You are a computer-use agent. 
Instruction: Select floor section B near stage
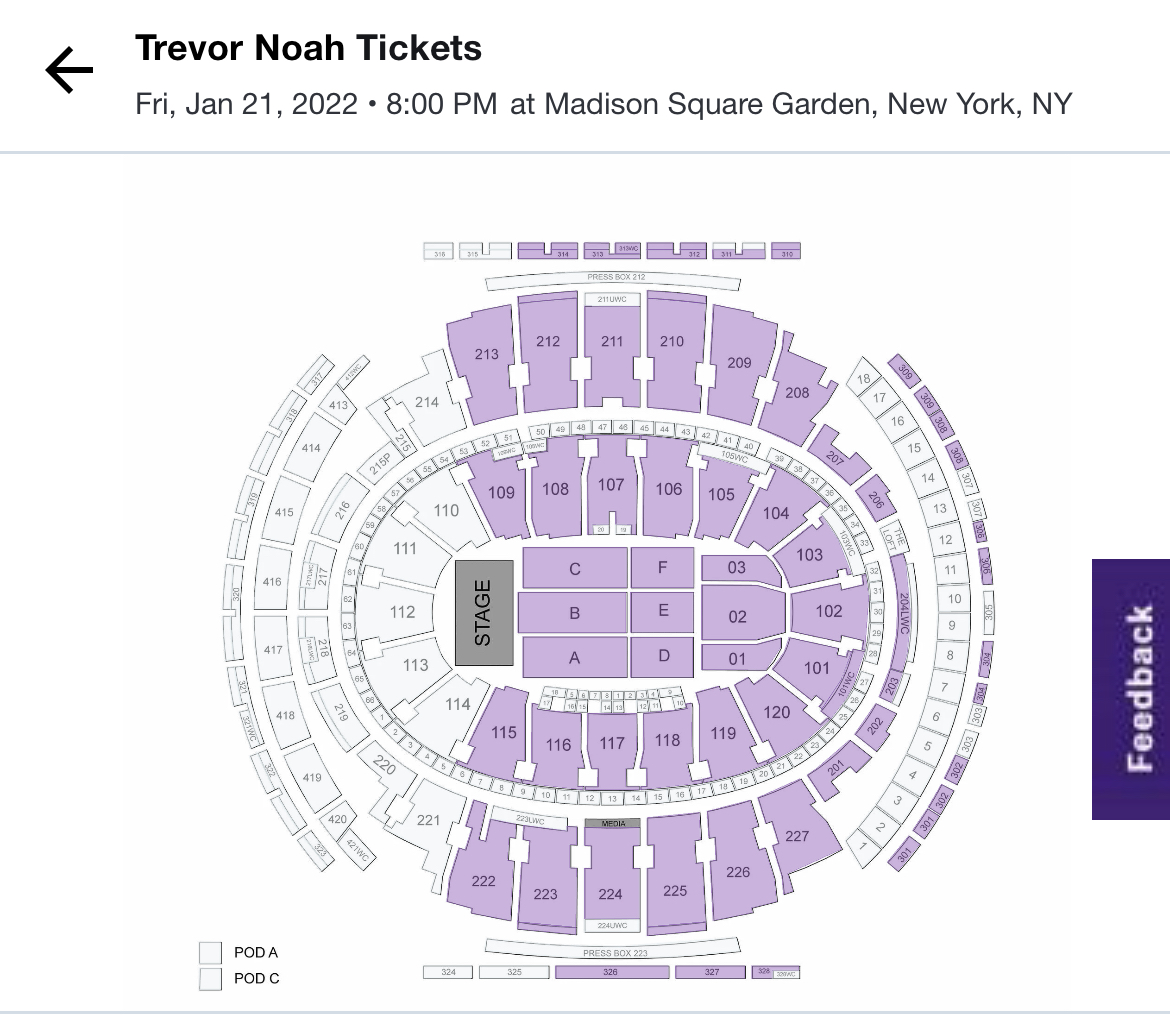pyautogui.click(x=574, y=613)
